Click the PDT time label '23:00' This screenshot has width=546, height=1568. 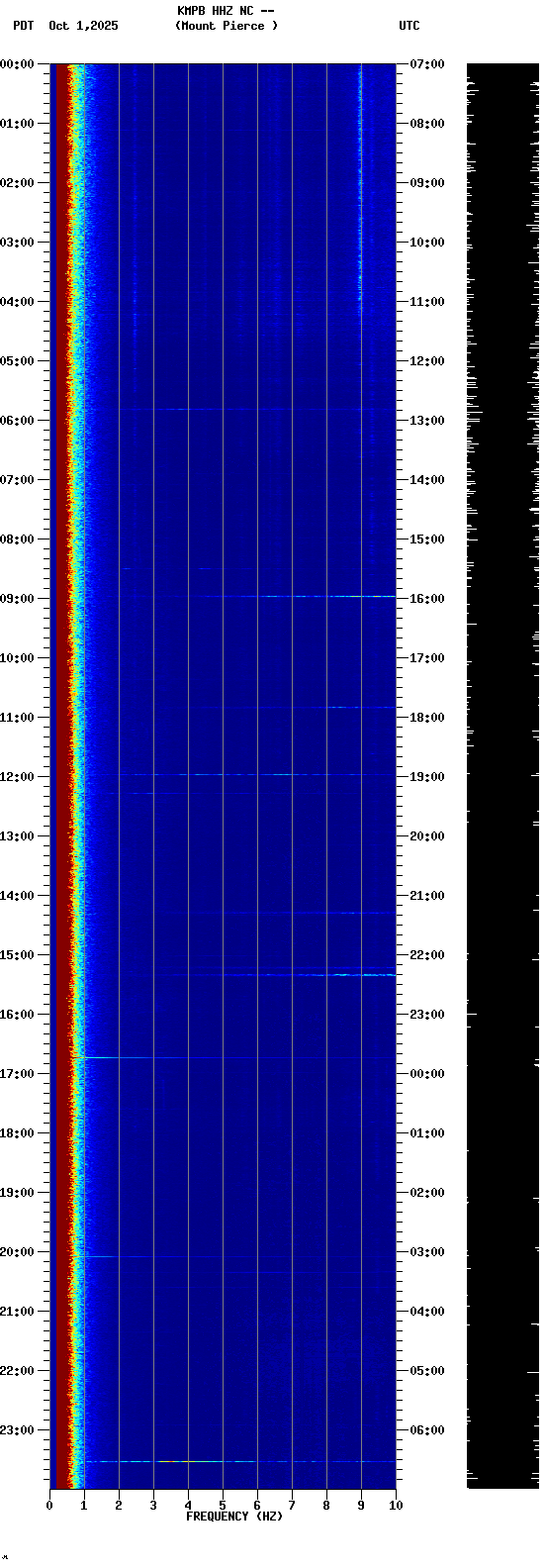17,1430
